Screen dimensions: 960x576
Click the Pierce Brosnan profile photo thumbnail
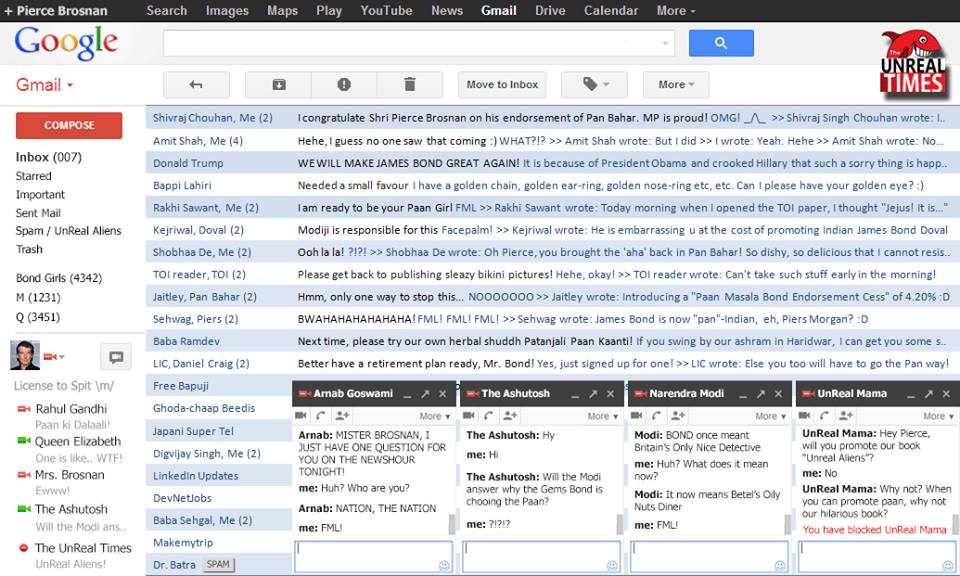tap(25, 355)
